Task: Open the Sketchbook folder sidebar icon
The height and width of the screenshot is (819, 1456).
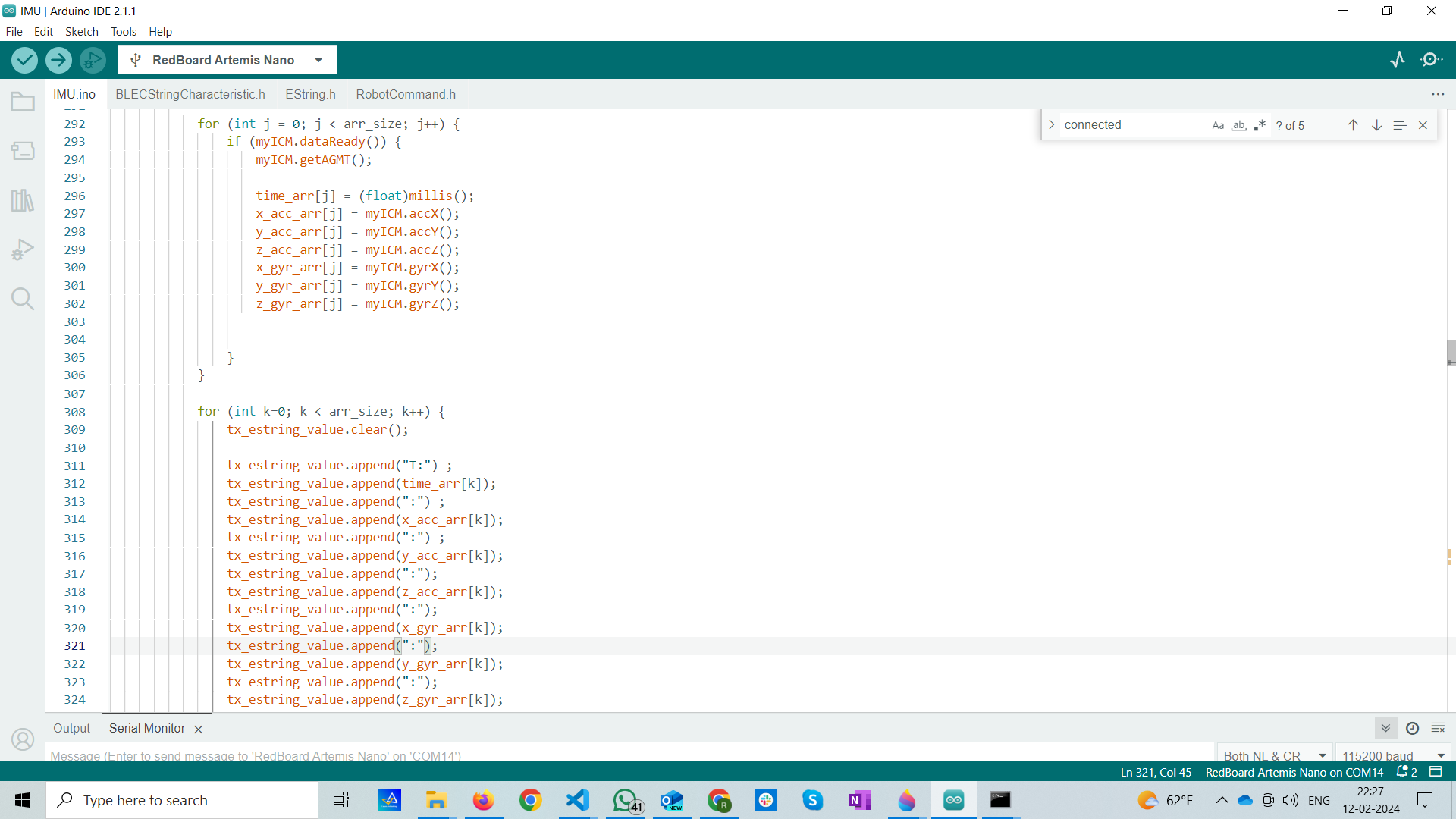Action: tap(23, 102)
